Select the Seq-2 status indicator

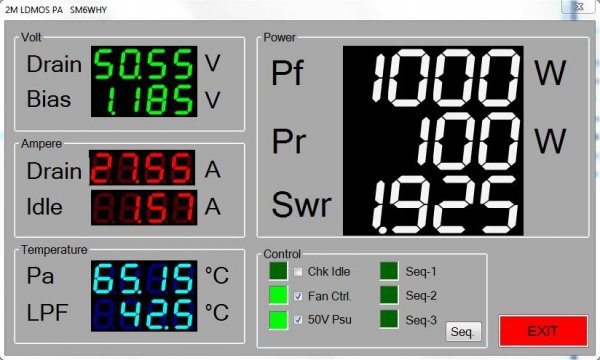(389, 295)
